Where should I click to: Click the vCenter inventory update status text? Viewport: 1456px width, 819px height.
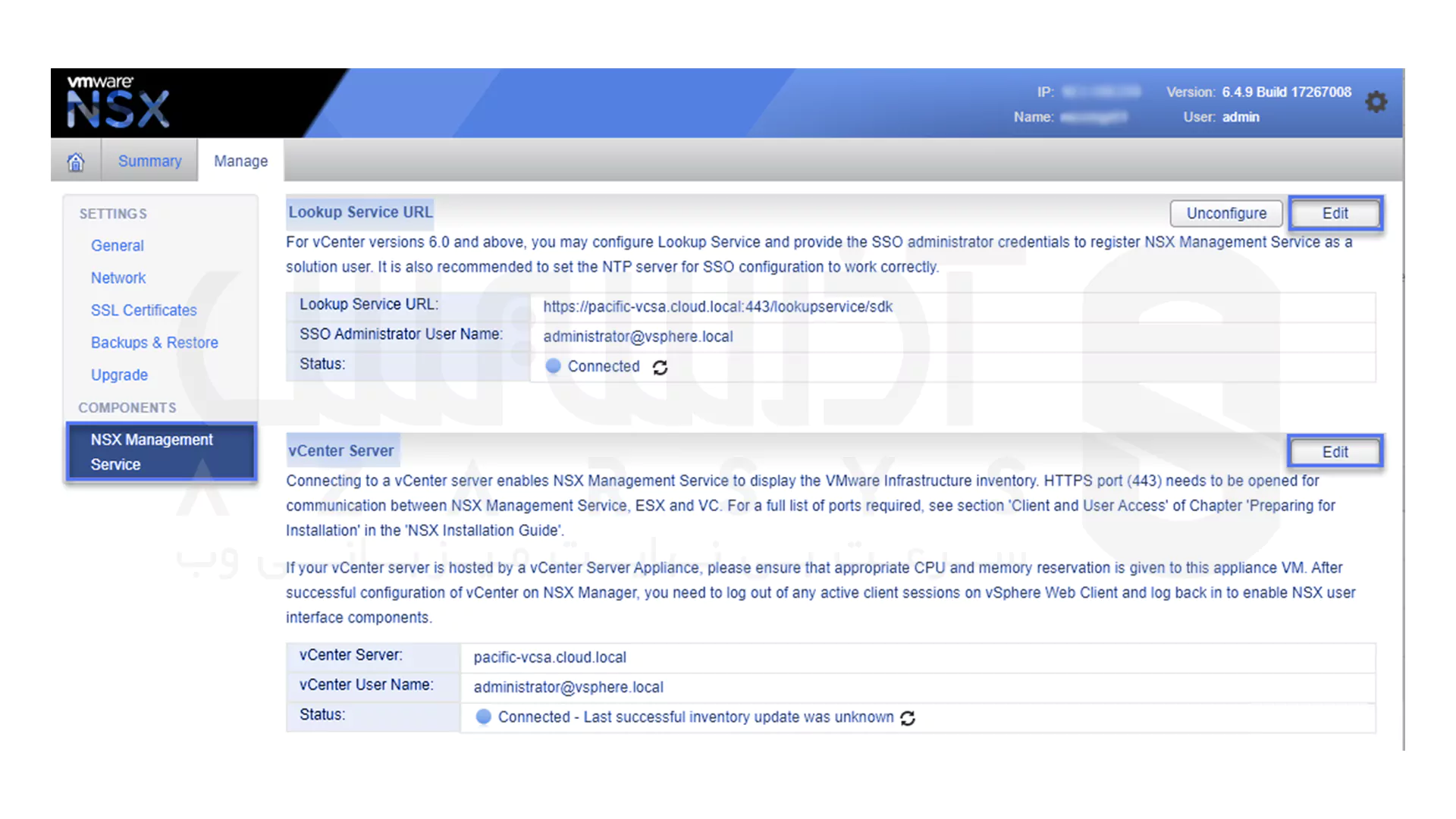click(x=695, y=717)
